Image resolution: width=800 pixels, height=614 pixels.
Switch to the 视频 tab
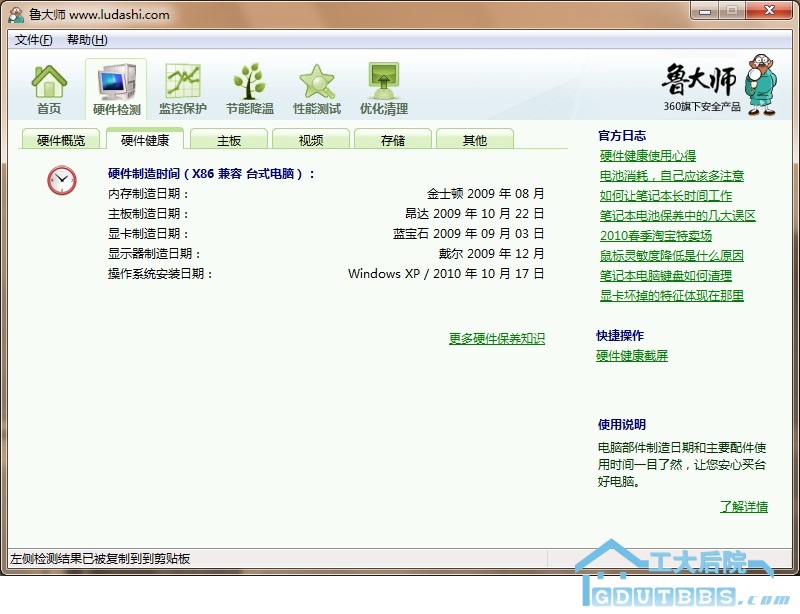click(311, 140)
